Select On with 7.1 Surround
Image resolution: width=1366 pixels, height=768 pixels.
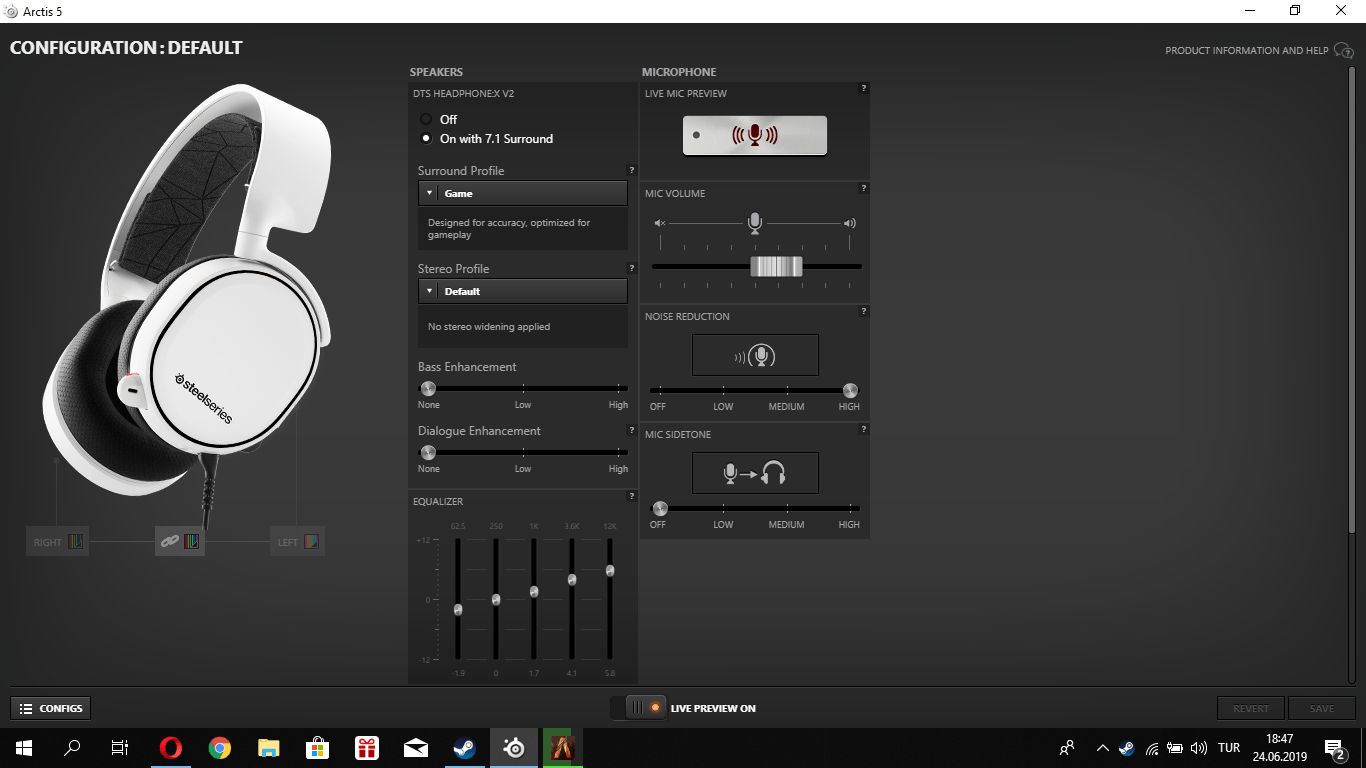(x=426, y=139)
